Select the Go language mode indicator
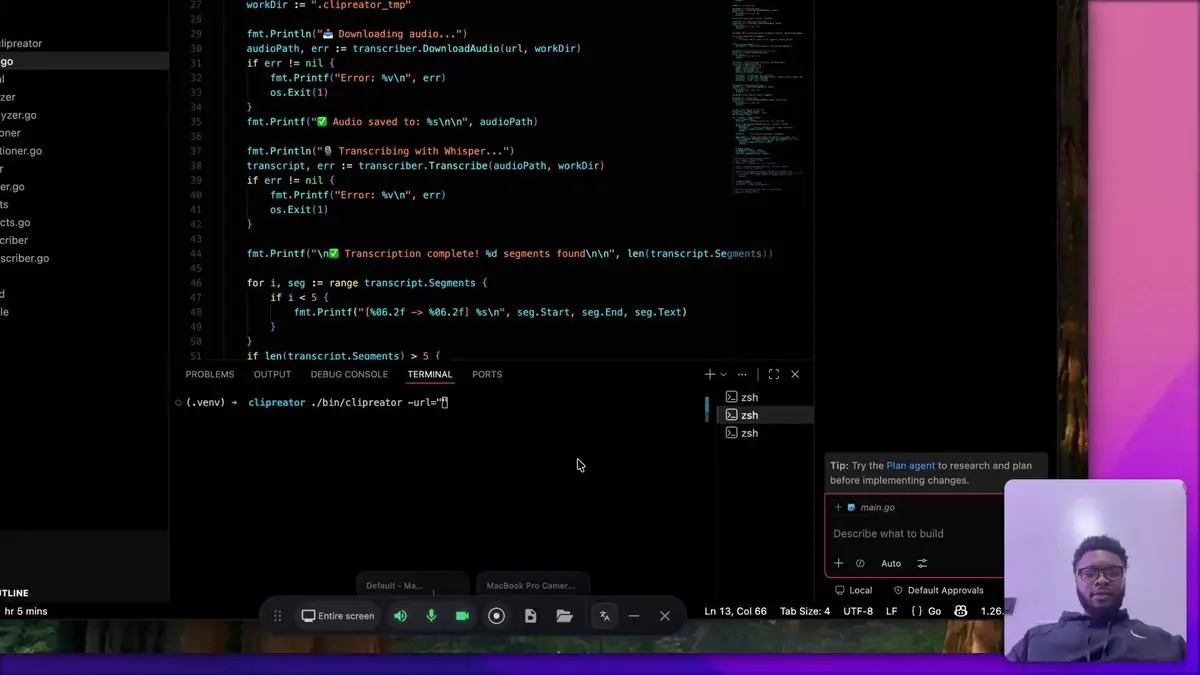Image resolution: width=1200 pixels, height=675 pixels. pos(927,611)
